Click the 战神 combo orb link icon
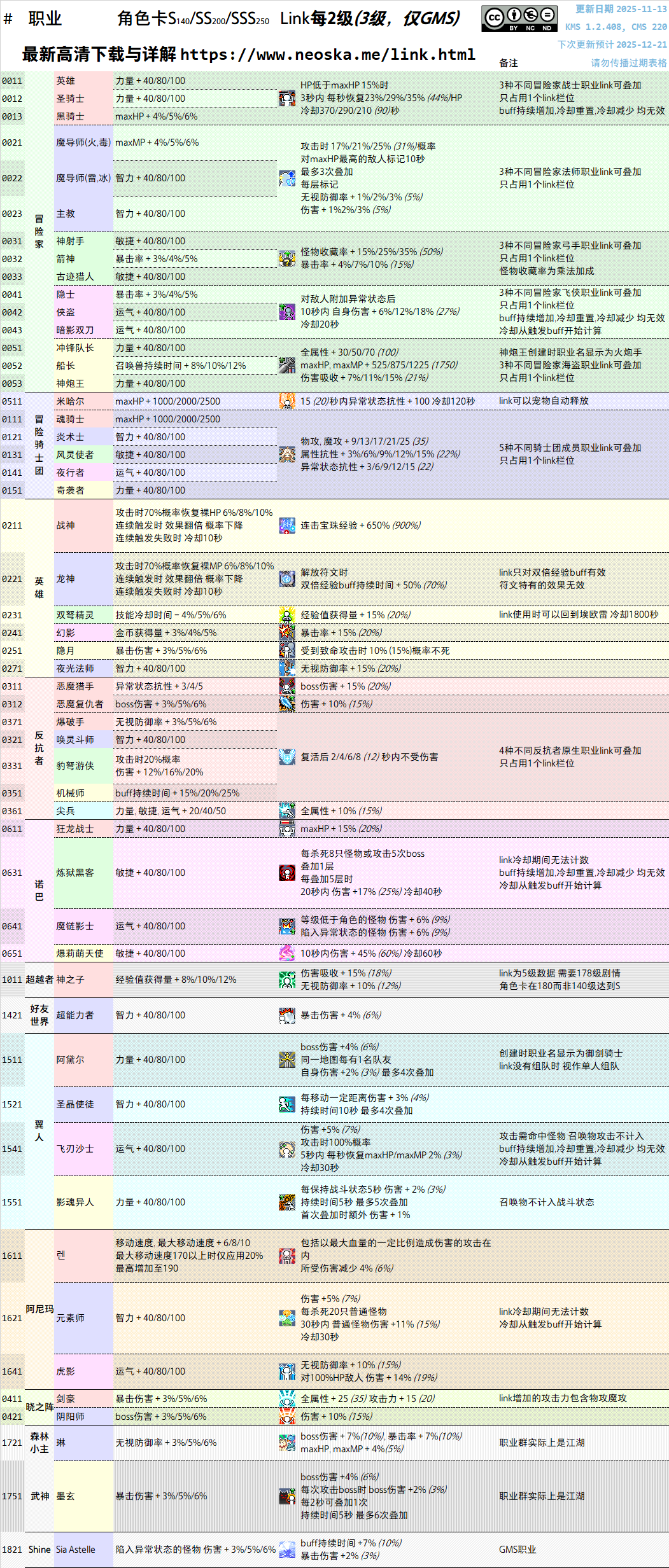This screenshot has width=669, height=1568. click(287, 525)
